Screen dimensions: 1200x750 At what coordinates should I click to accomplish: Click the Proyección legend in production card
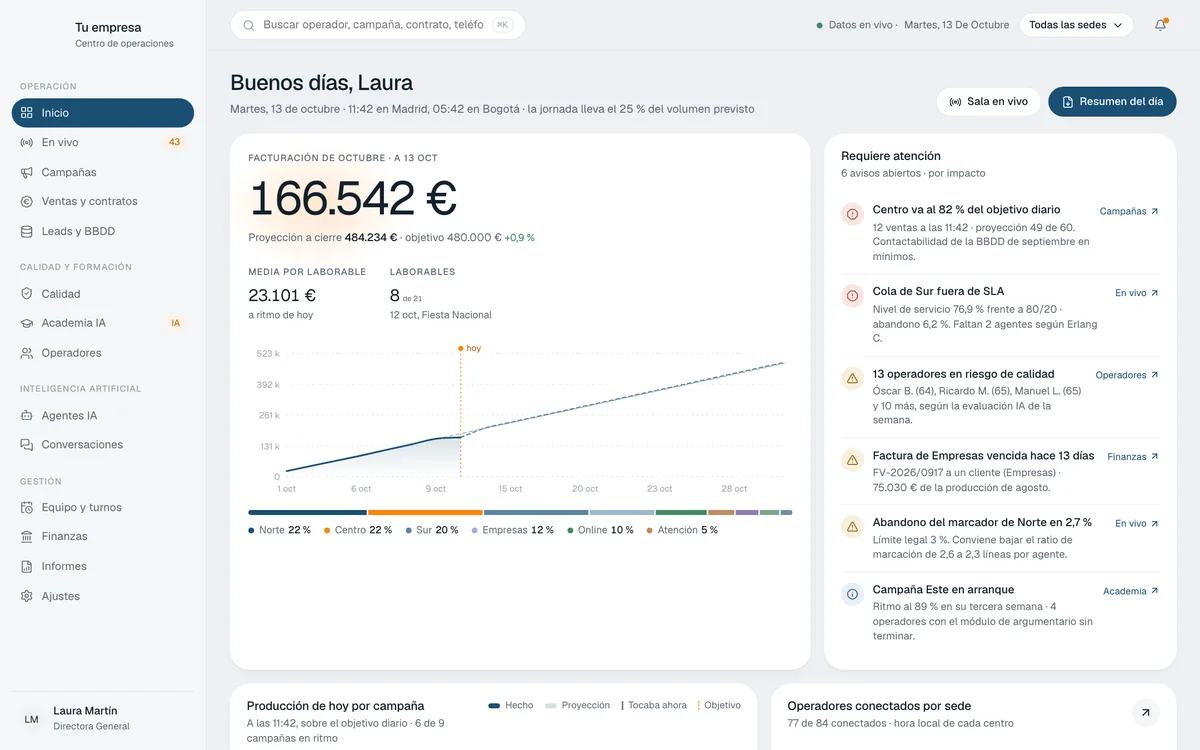tap(578, 705)
